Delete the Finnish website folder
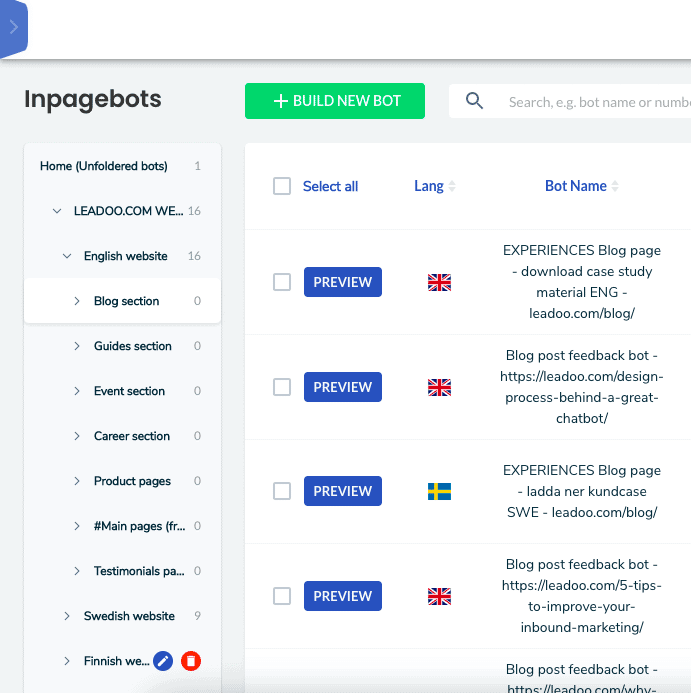Image resolution: width=691 pixels, height=693 pixels. pos(191,661)
